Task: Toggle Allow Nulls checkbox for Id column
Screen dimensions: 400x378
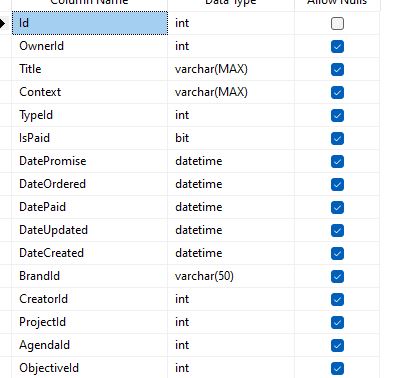Action: click(337, 23)
